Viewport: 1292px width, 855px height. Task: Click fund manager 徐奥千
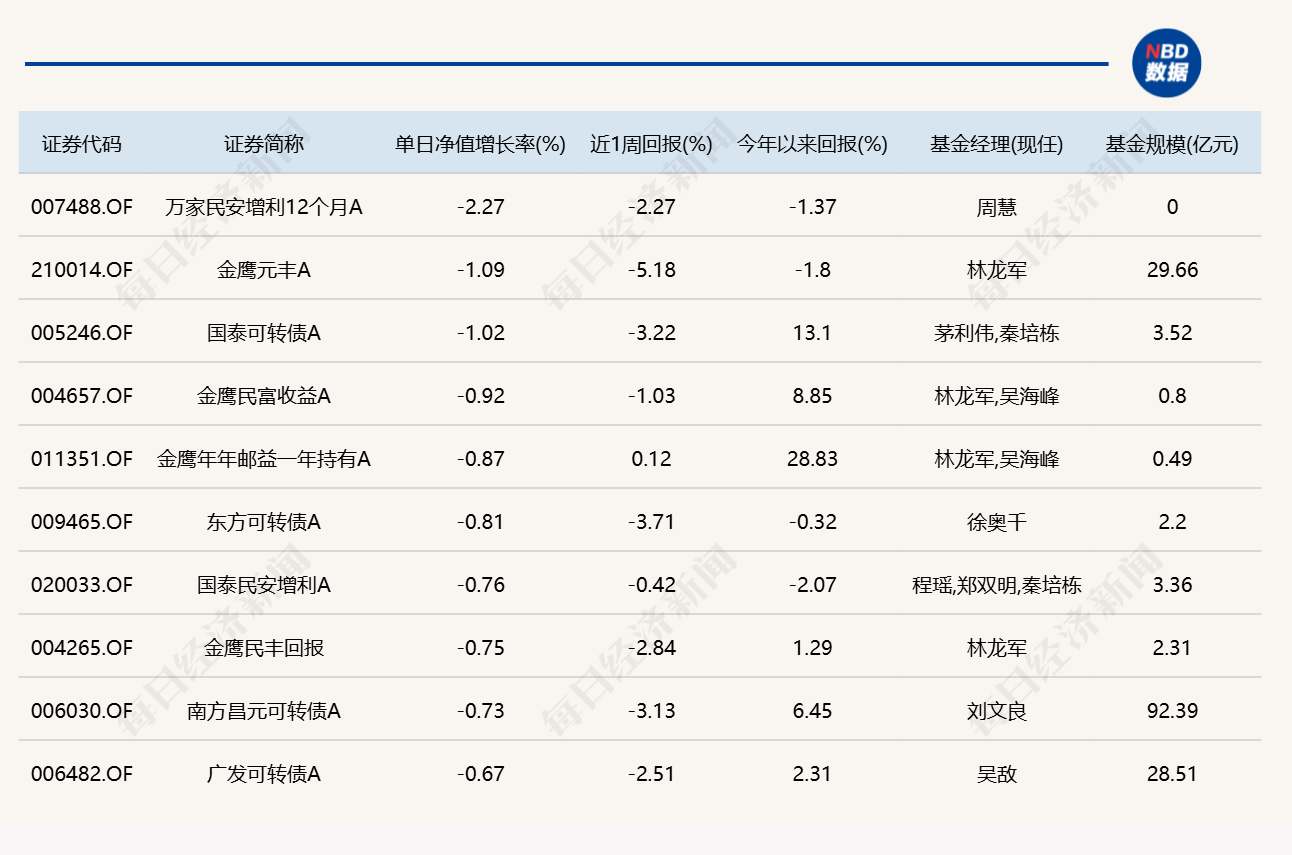pyautogui.click(x=997, y=522)
